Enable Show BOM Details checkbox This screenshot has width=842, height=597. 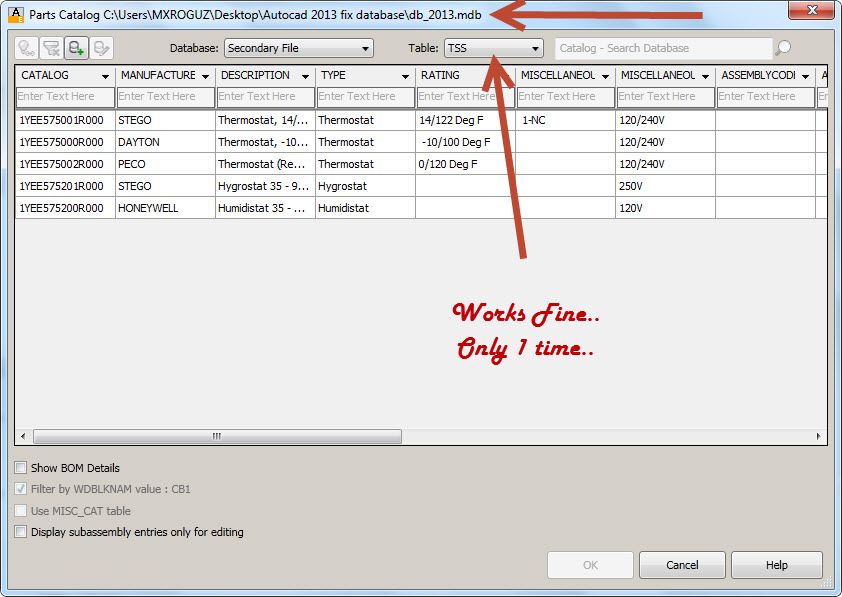pos(20,468)
